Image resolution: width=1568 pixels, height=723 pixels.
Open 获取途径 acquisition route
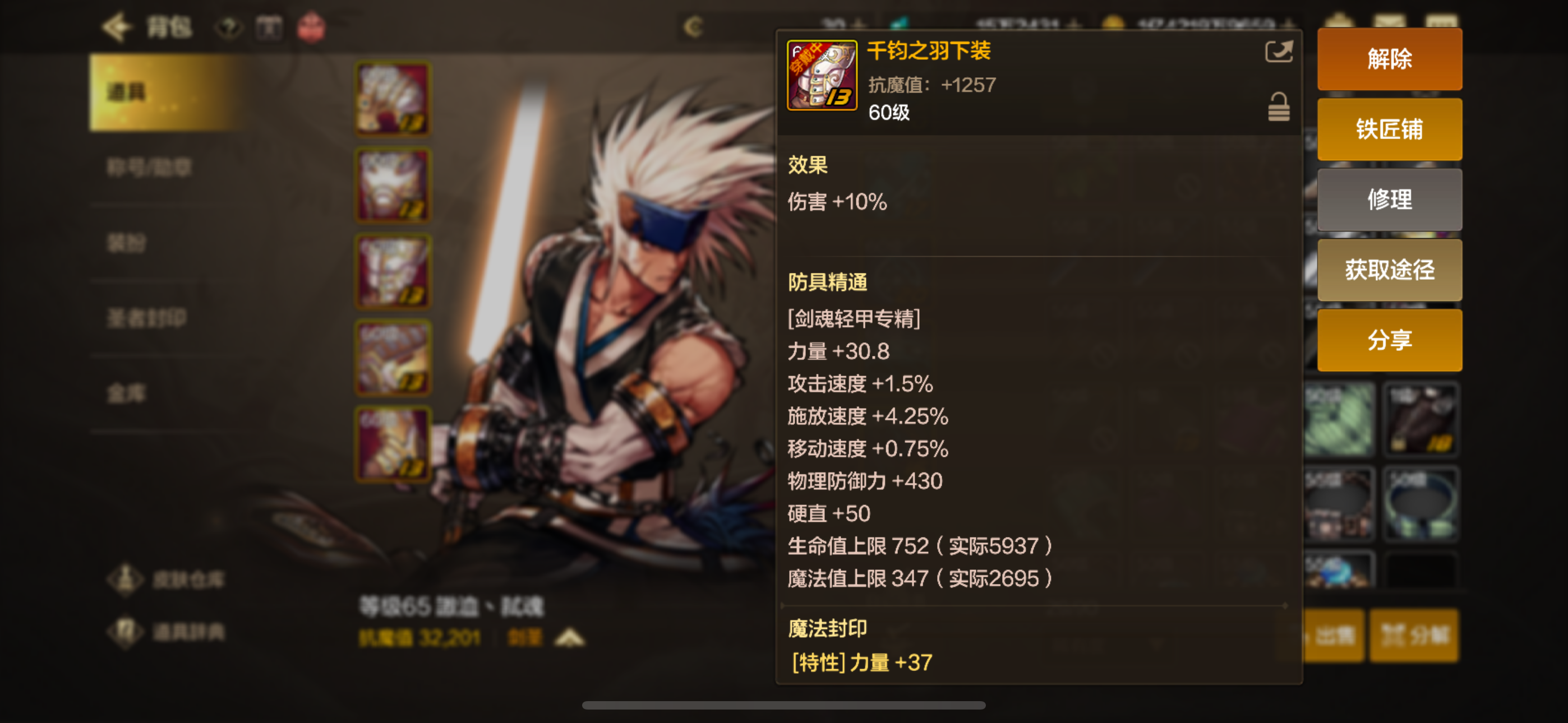tap(1390, 270)
